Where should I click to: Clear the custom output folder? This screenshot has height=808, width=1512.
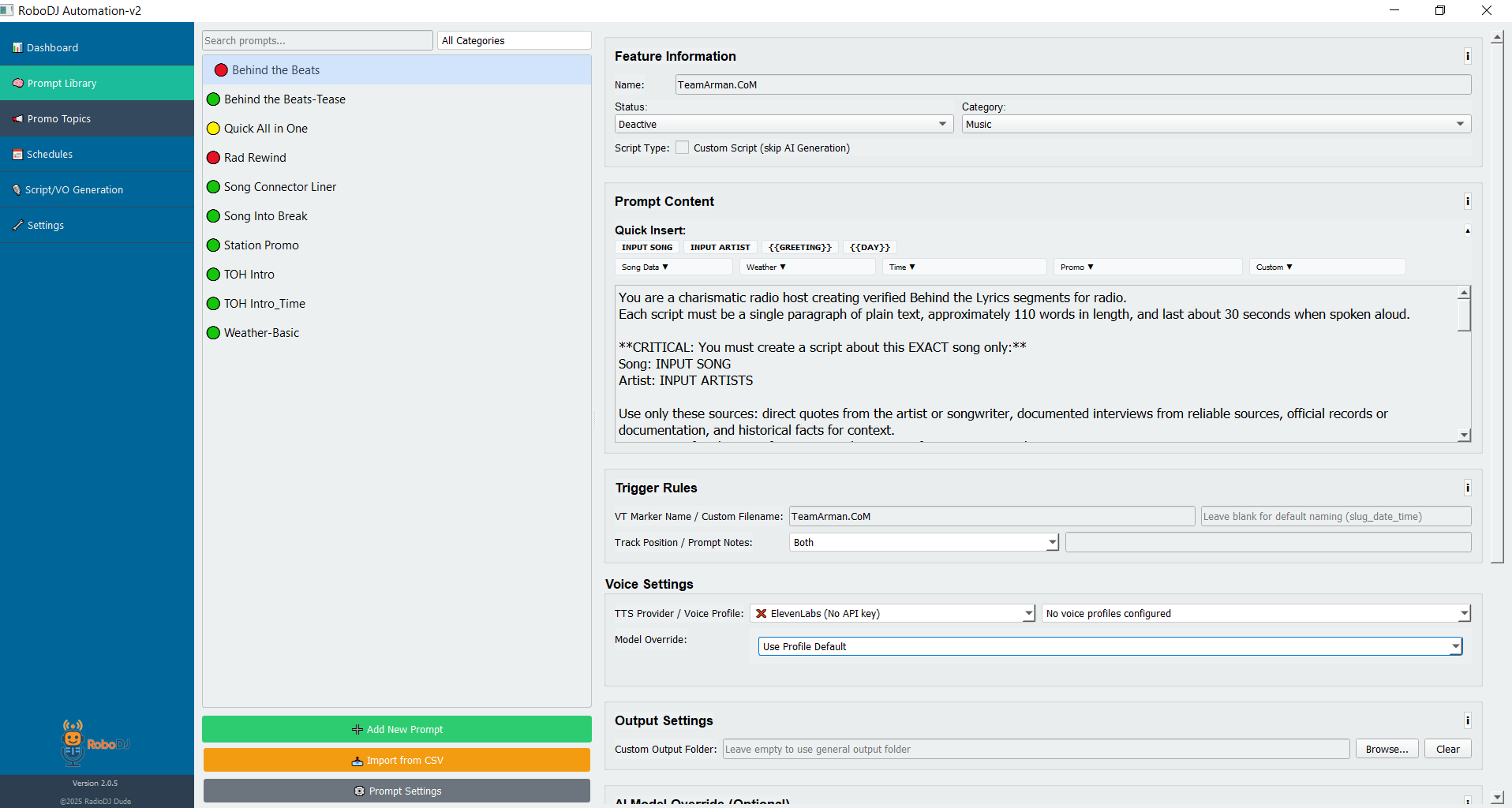click(x=1447, y=749)
